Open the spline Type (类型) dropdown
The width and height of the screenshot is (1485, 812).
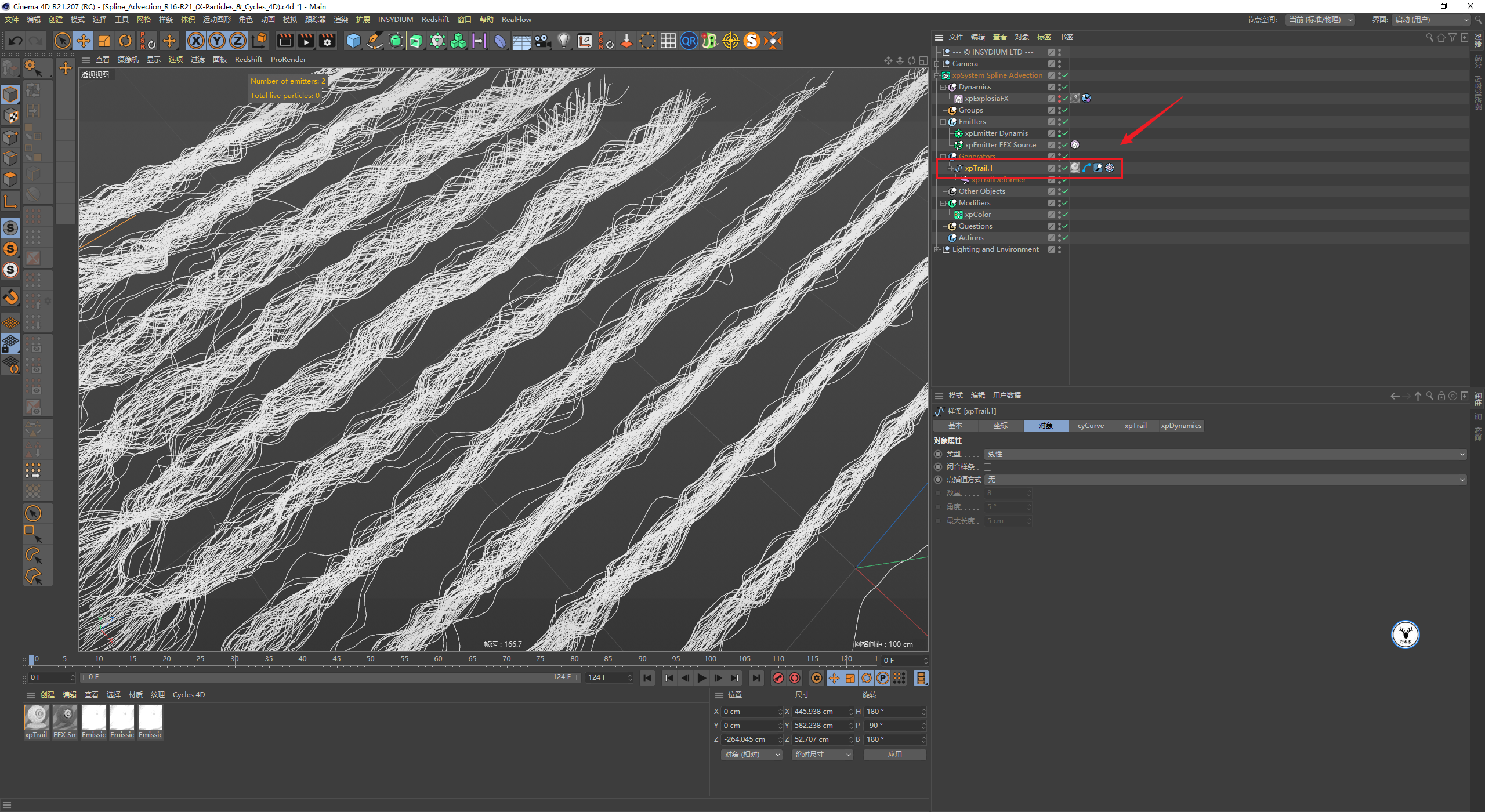[x=1225, y=454]
